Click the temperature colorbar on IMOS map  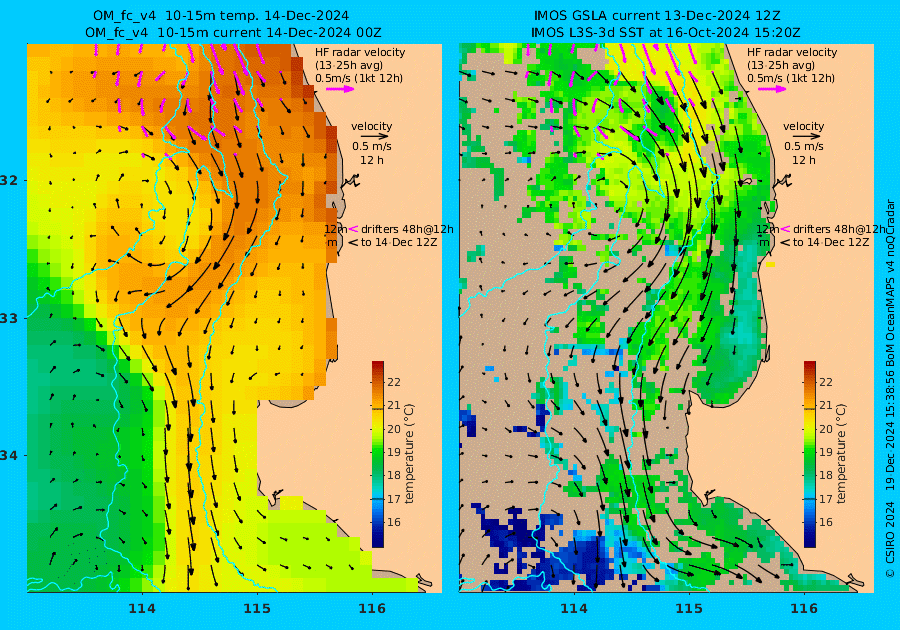tap(809, 454)
